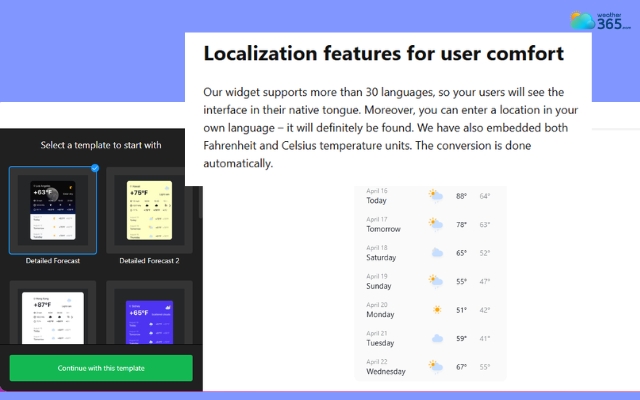Click the partly cloudy icon for Today

tap(436, 196)
